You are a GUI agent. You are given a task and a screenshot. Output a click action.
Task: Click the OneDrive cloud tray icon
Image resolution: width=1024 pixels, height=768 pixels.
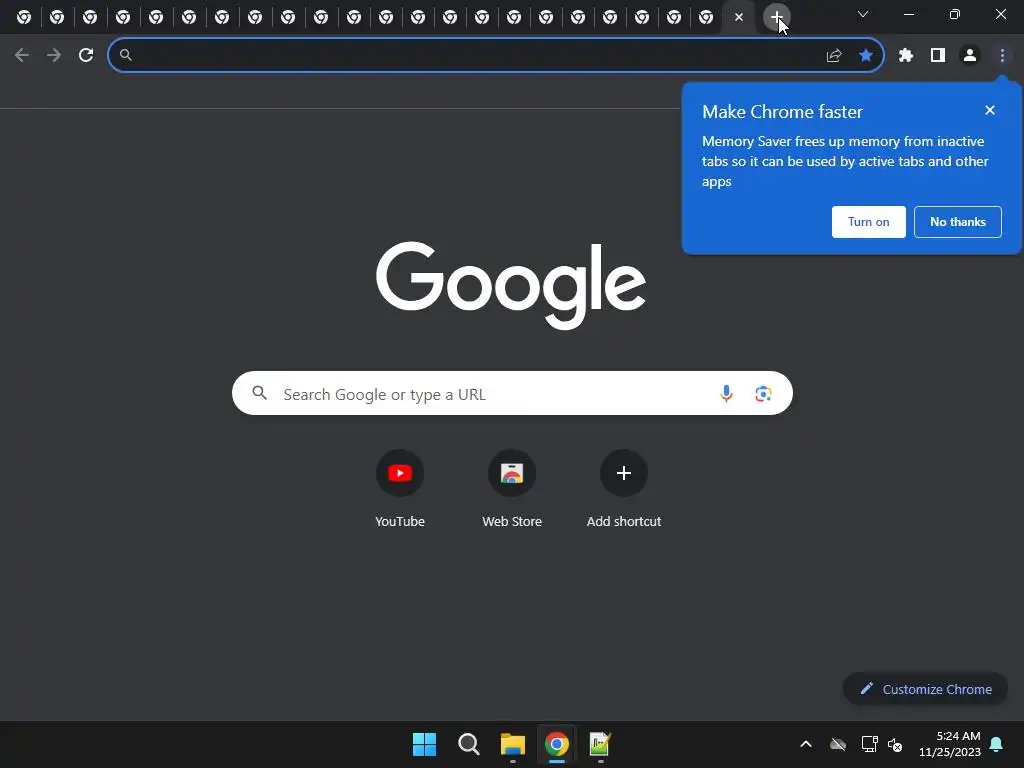(838, 744)
